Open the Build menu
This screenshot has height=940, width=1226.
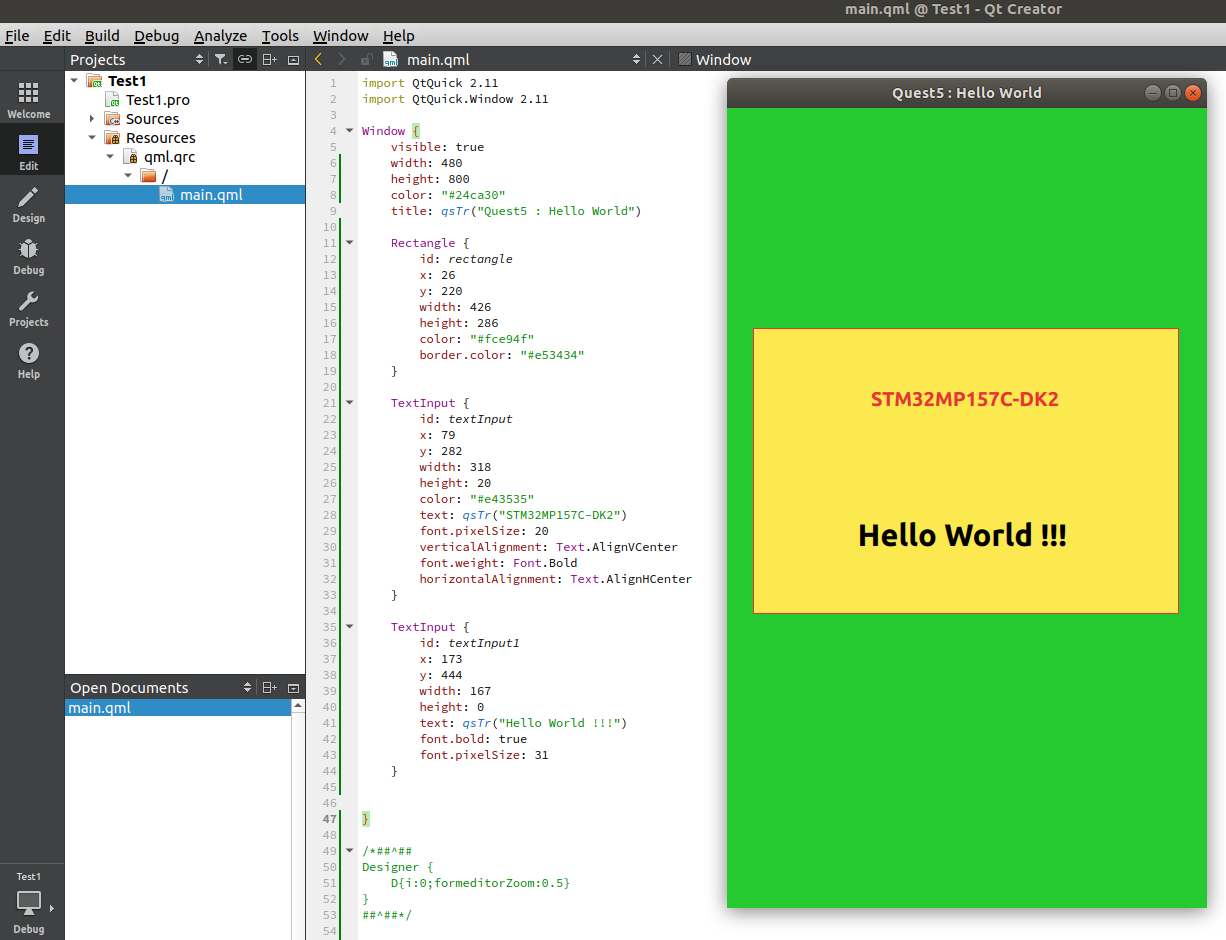[x=103, y=36]
